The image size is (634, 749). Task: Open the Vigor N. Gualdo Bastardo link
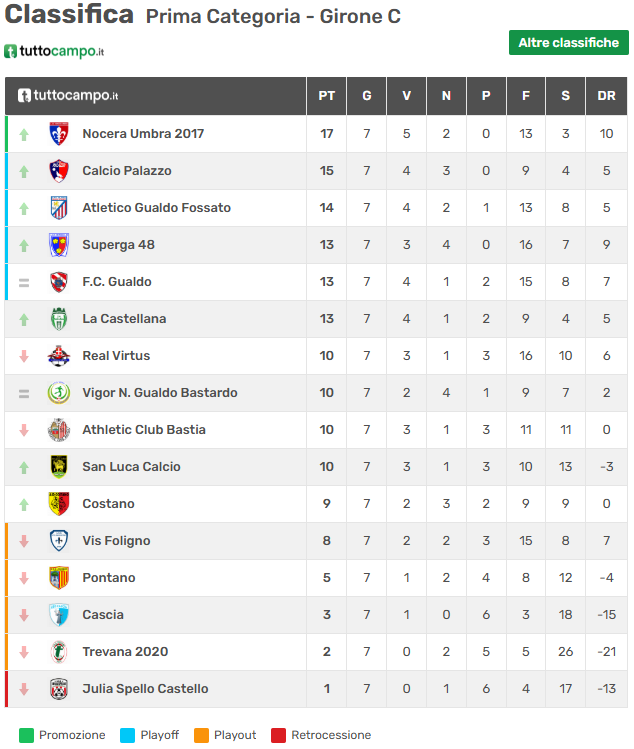tap(160, 393)
